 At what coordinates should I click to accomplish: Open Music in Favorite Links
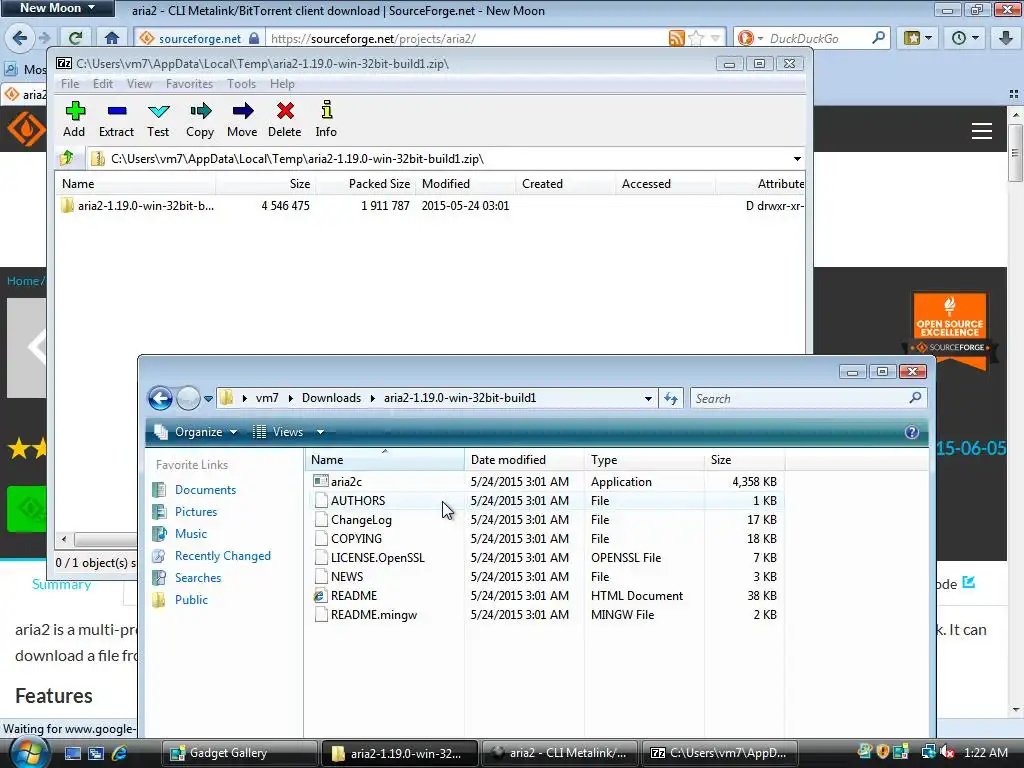tap(190, 534)
